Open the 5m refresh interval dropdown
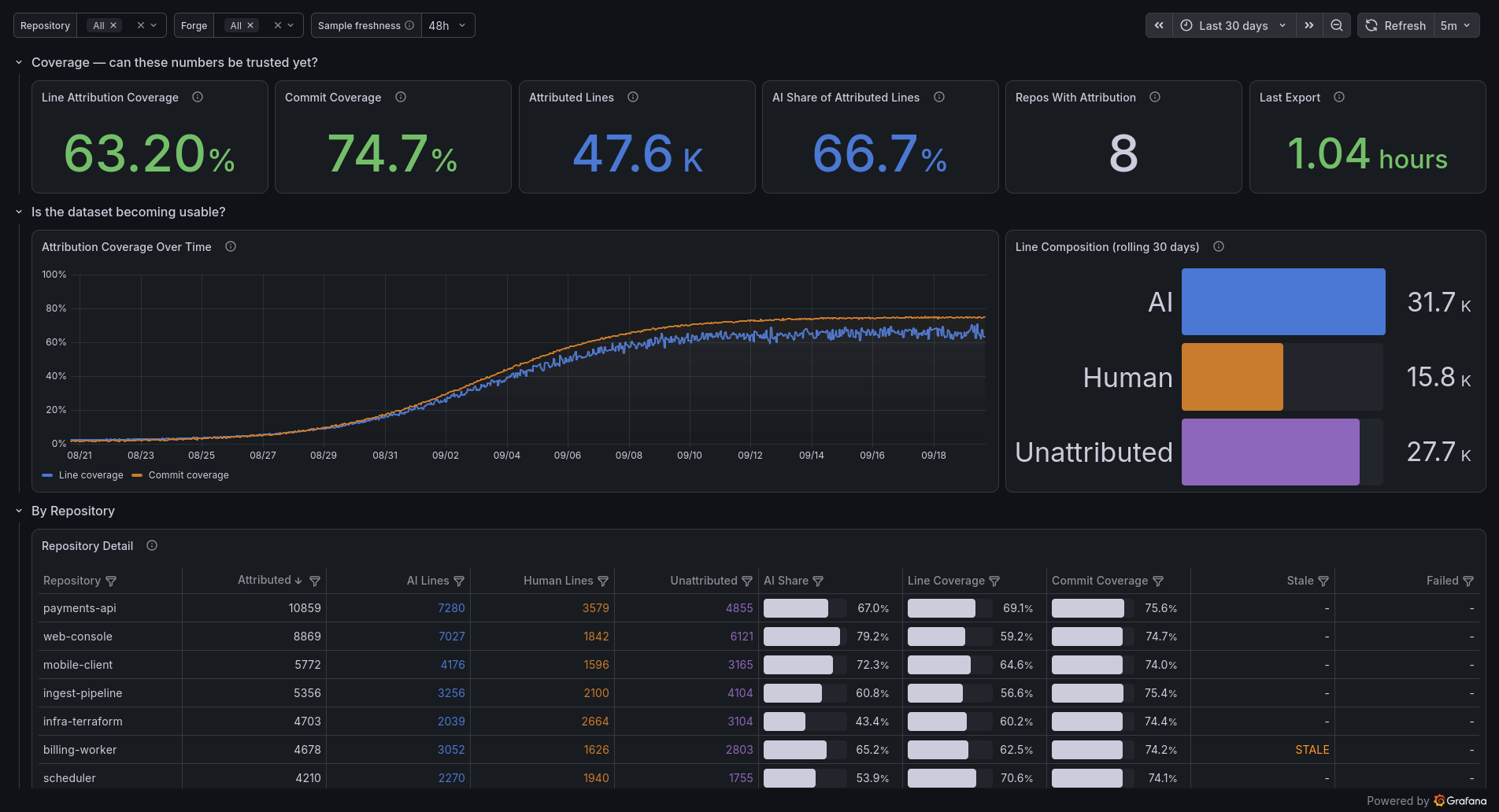Viewport: 1499px width, 812px height. click(x=1456, y=25)
